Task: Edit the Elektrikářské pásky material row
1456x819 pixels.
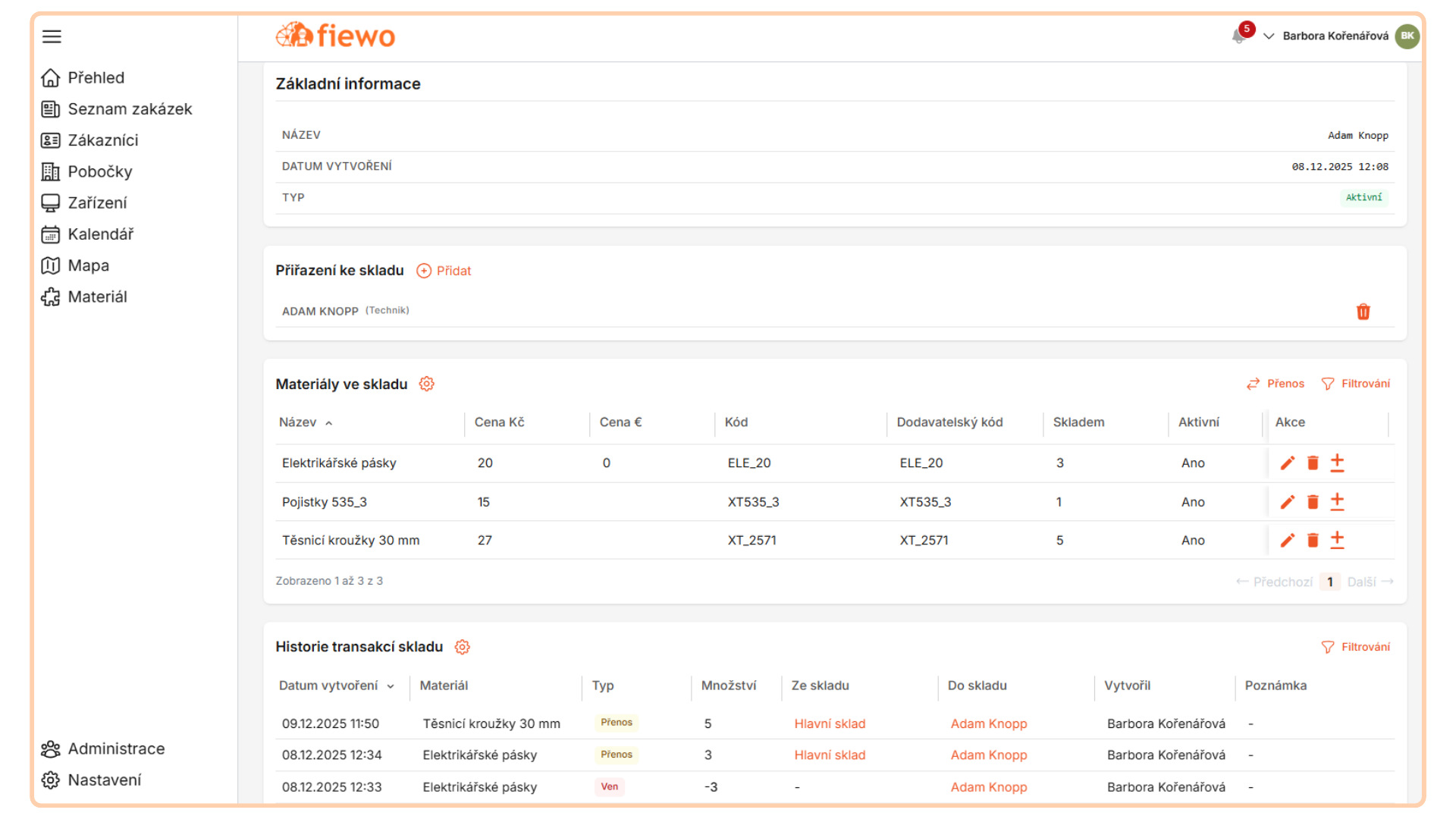Action: point(1287,463)
